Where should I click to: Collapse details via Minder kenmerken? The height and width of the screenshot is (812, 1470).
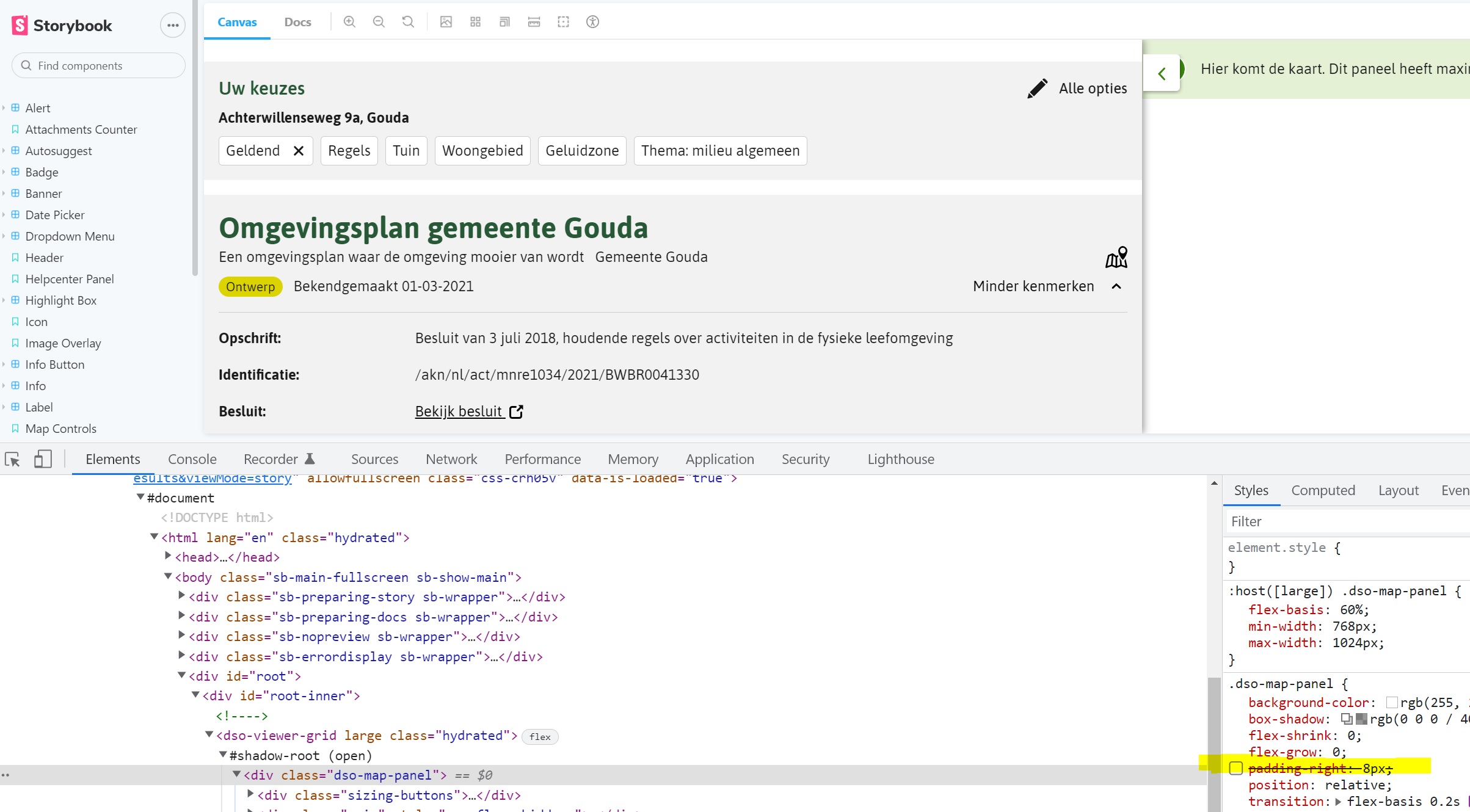(1047, 286)
